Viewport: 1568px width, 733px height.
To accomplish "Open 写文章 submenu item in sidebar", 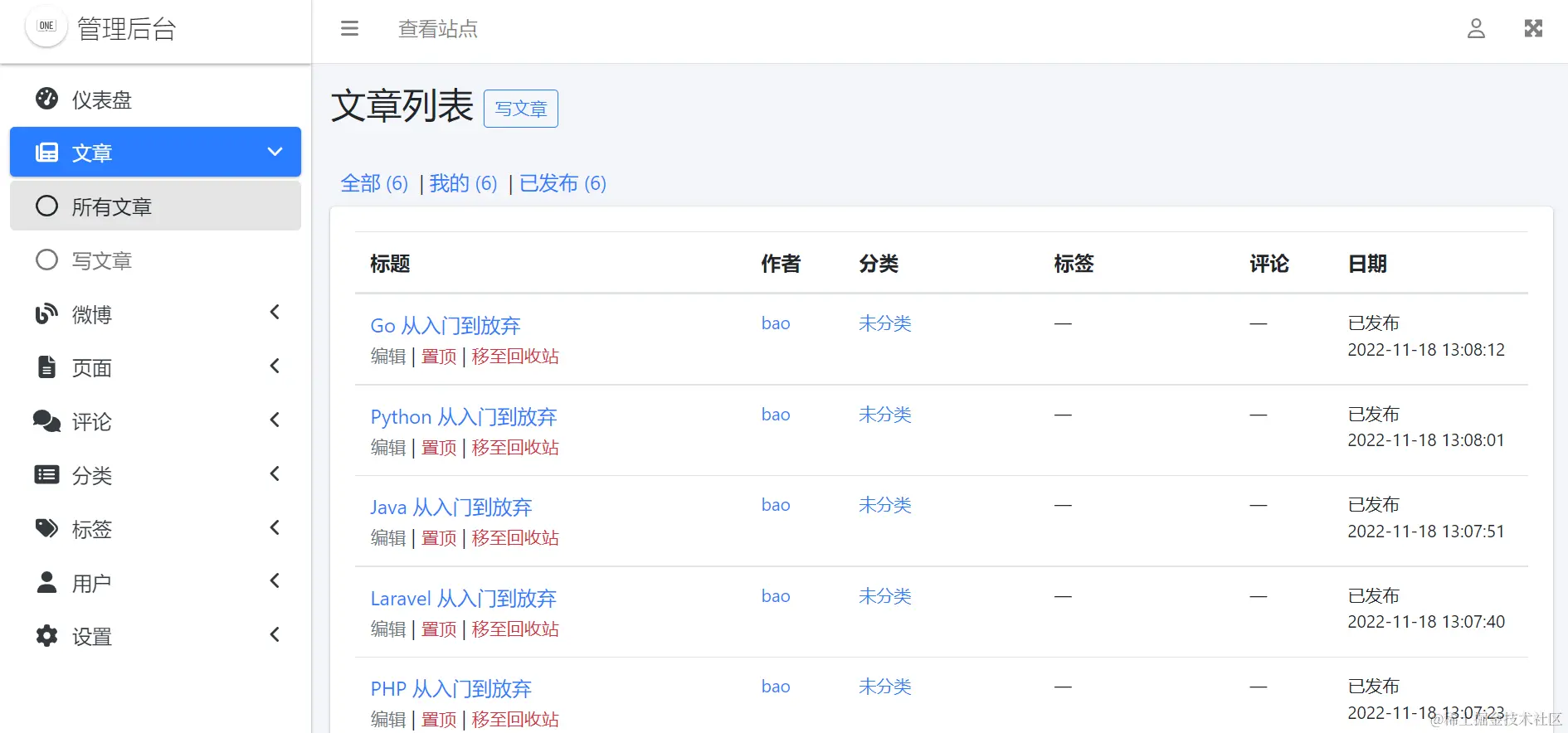I will coord(155,260).
